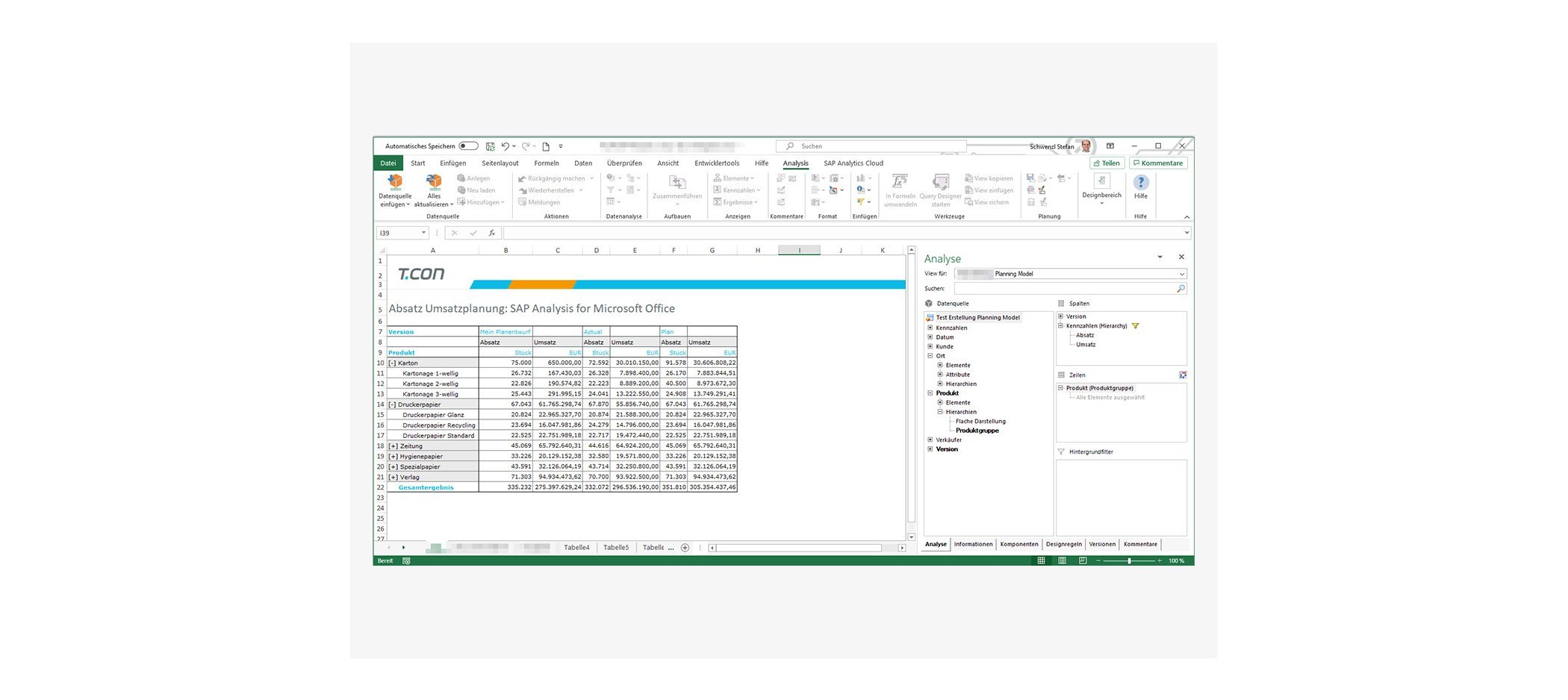
Task: Switch to the Komponenten tab in the Analyse pane
Action: click(x=1019, y=544)
